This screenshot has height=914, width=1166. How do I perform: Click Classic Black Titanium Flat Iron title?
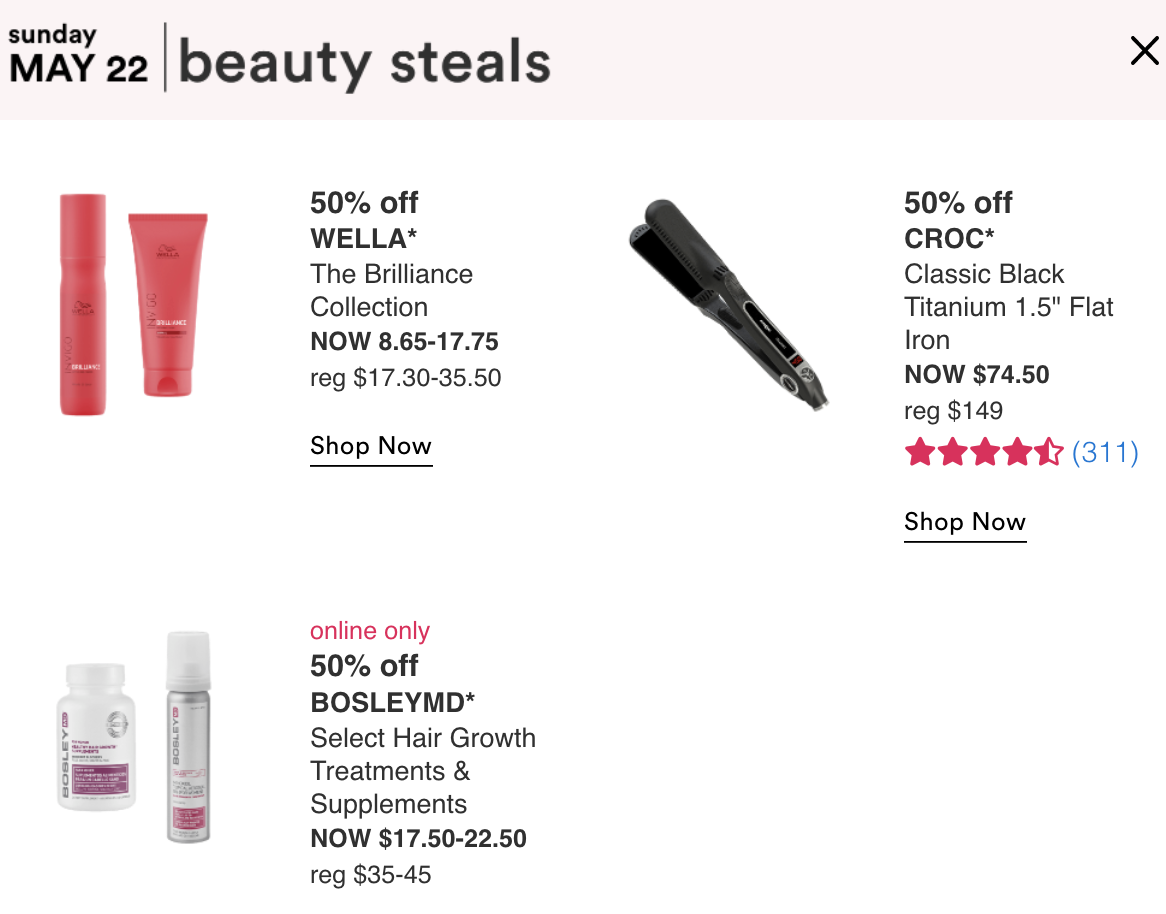1008,307
